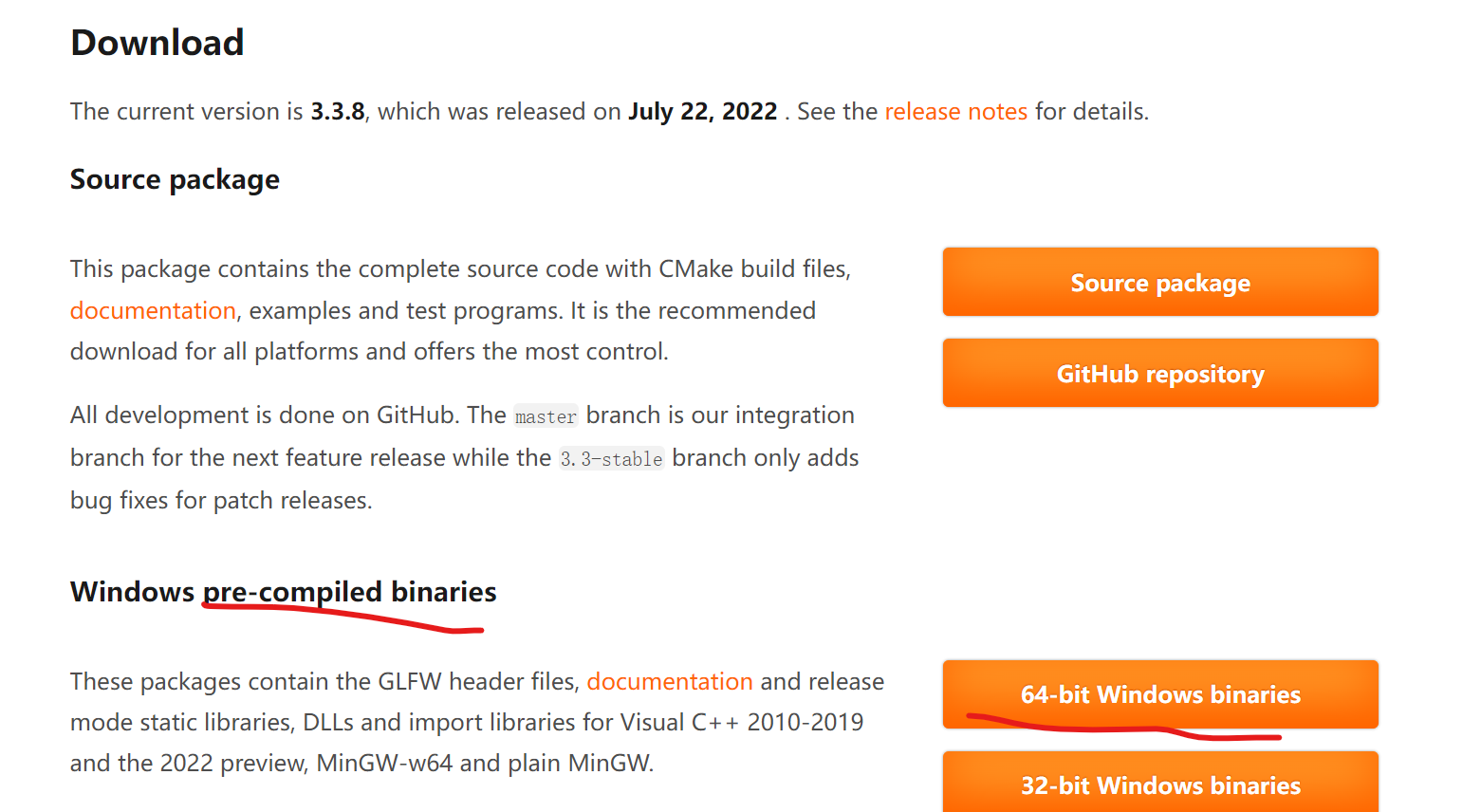Open the release notes link
Image resolution: width=1481 pixels, height=812 pixels.
click(x=955, y=112)
